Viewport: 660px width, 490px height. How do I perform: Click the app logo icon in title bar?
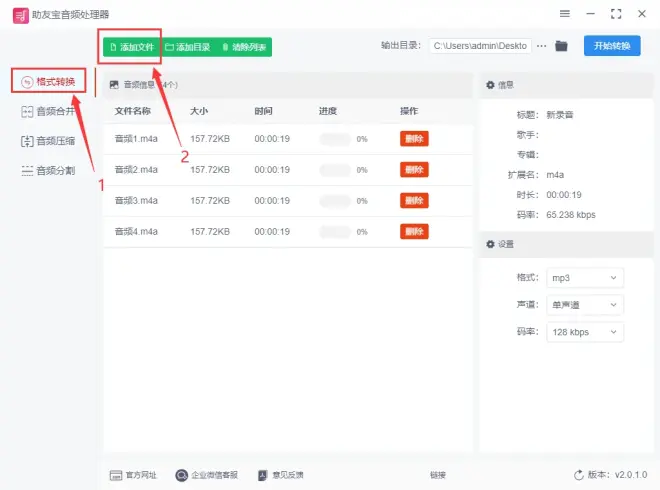coord(21,16)
